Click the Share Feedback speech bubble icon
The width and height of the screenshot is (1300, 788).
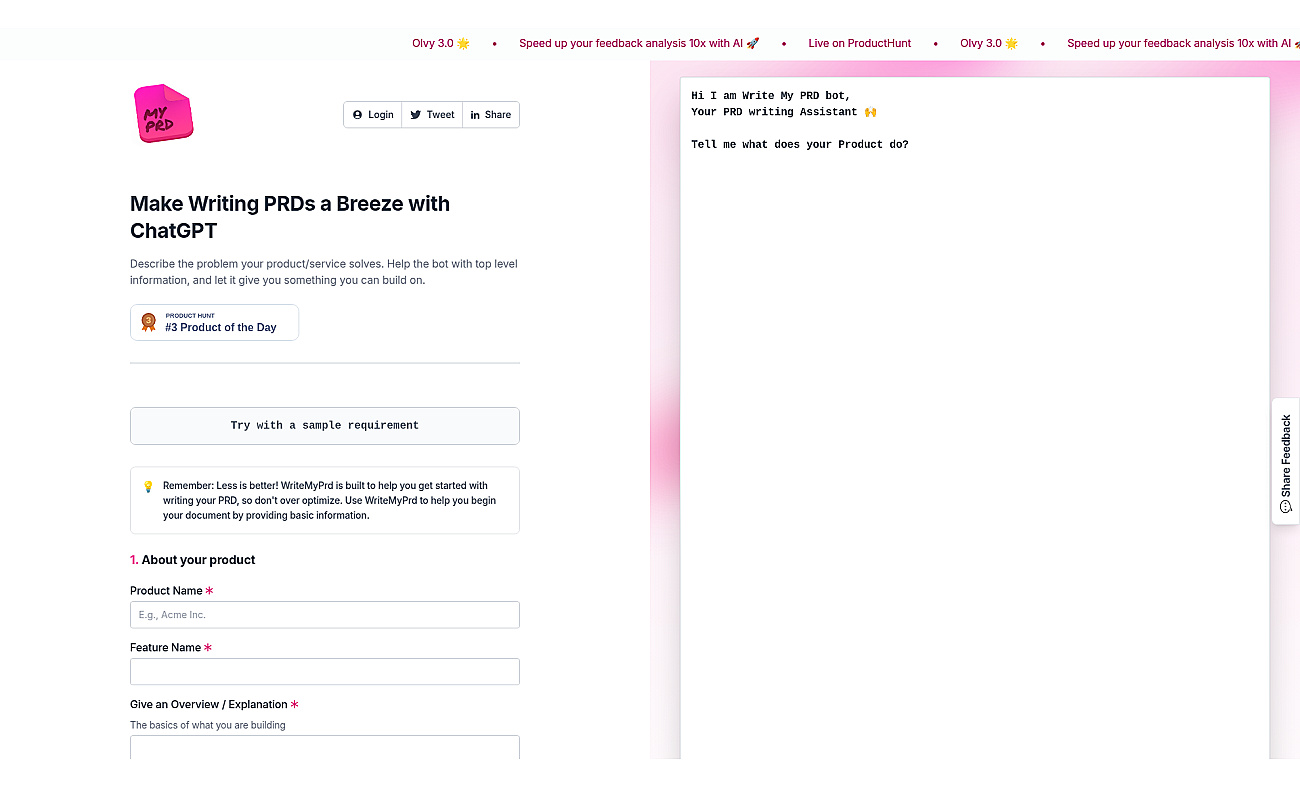[1286, 507]
